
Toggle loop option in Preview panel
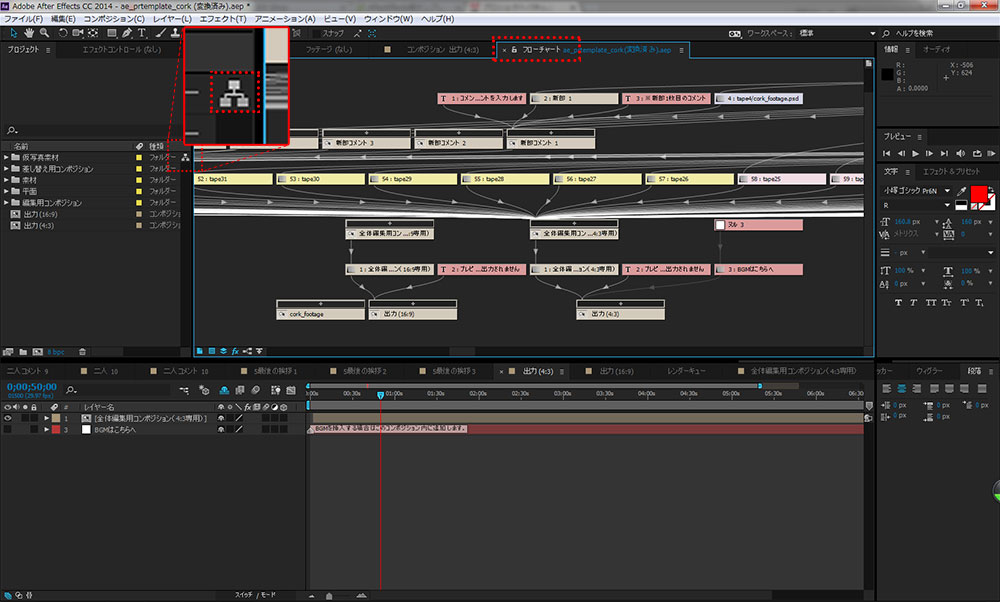(x=976, y=153)
